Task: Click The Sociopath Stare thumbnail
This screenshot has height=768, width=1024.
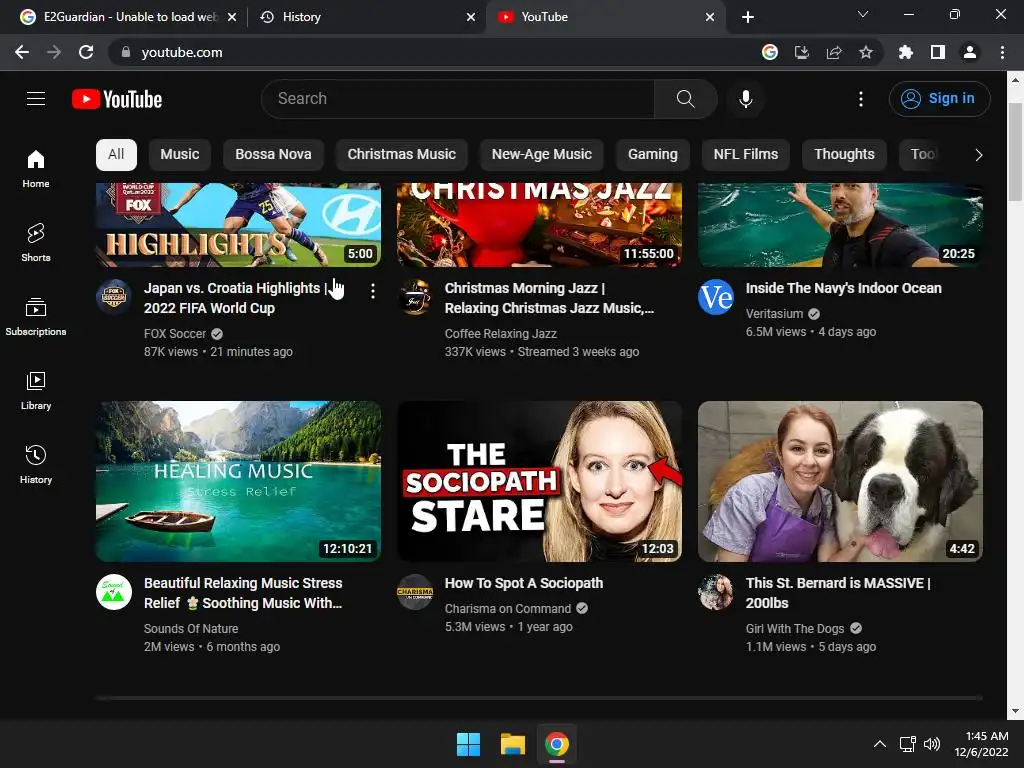Action: tap(539, 481)
